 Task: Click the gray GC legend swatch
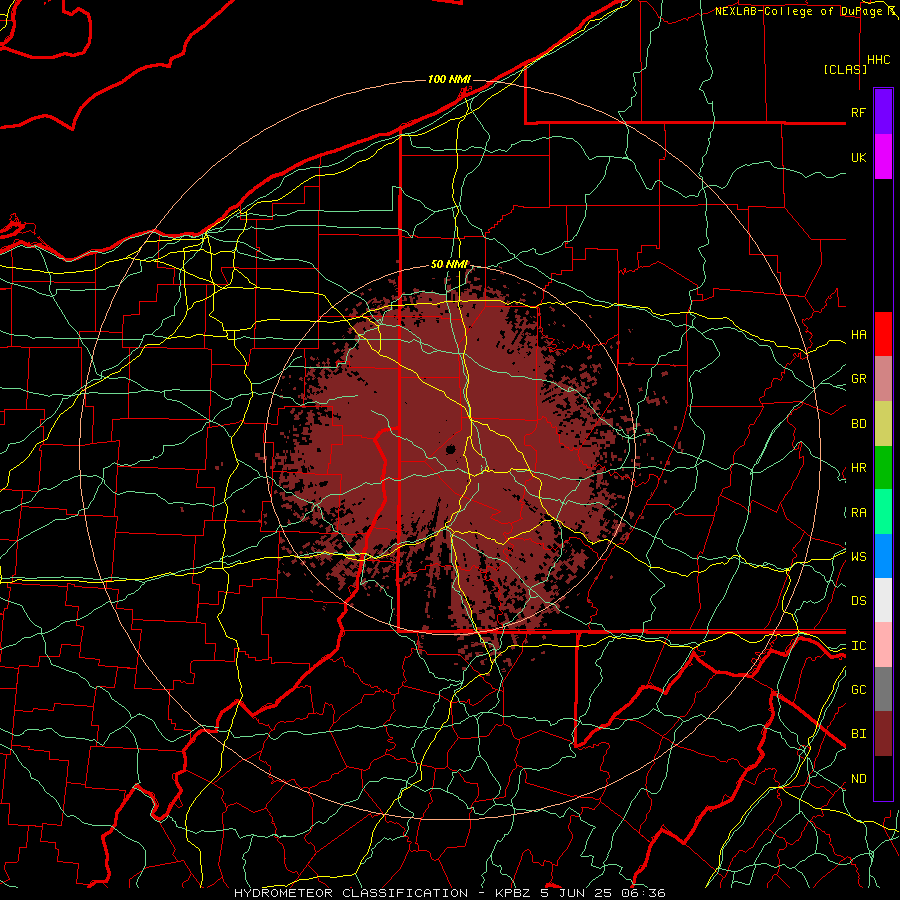point(883,689)
